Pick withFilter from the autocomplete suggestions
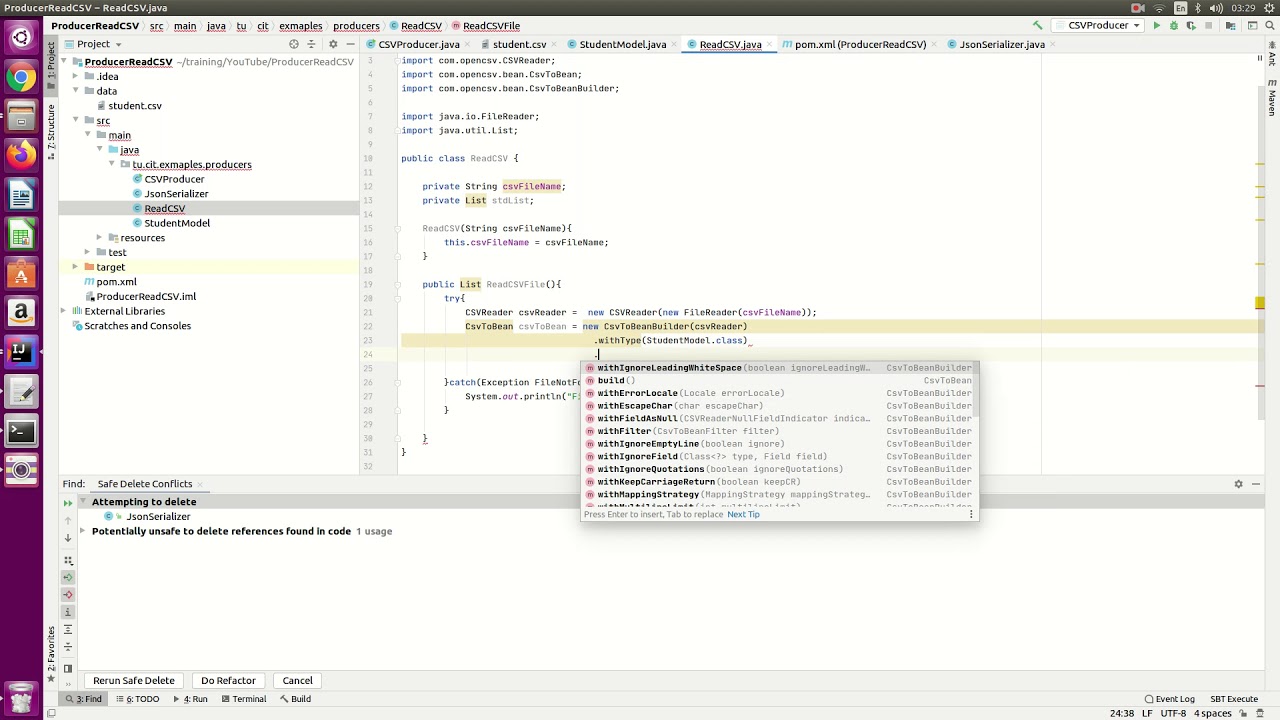1280x720 pixels. coord(779,431)
